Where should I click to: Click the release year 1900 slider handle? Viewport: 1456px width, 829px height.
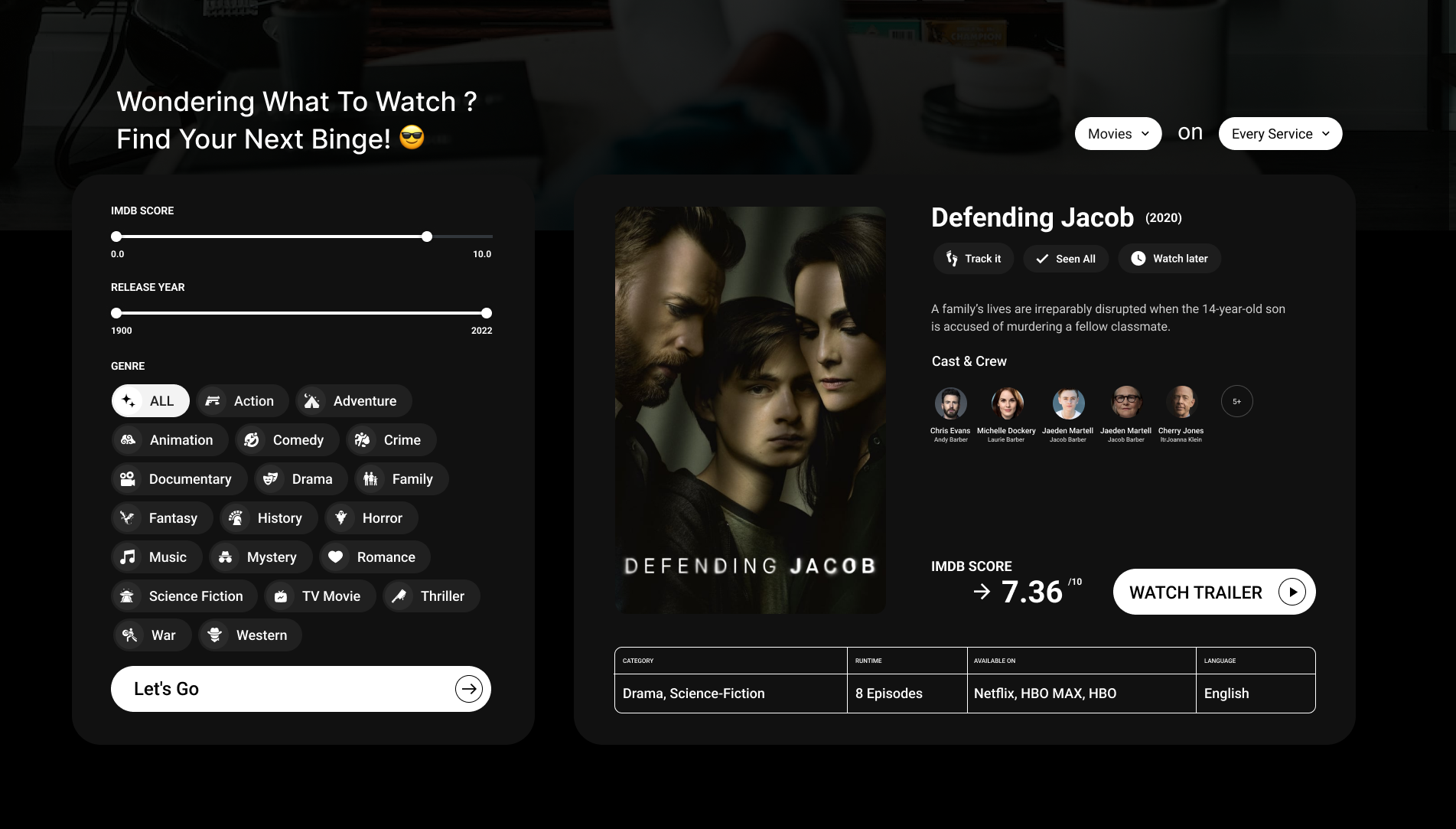[116, 313]
